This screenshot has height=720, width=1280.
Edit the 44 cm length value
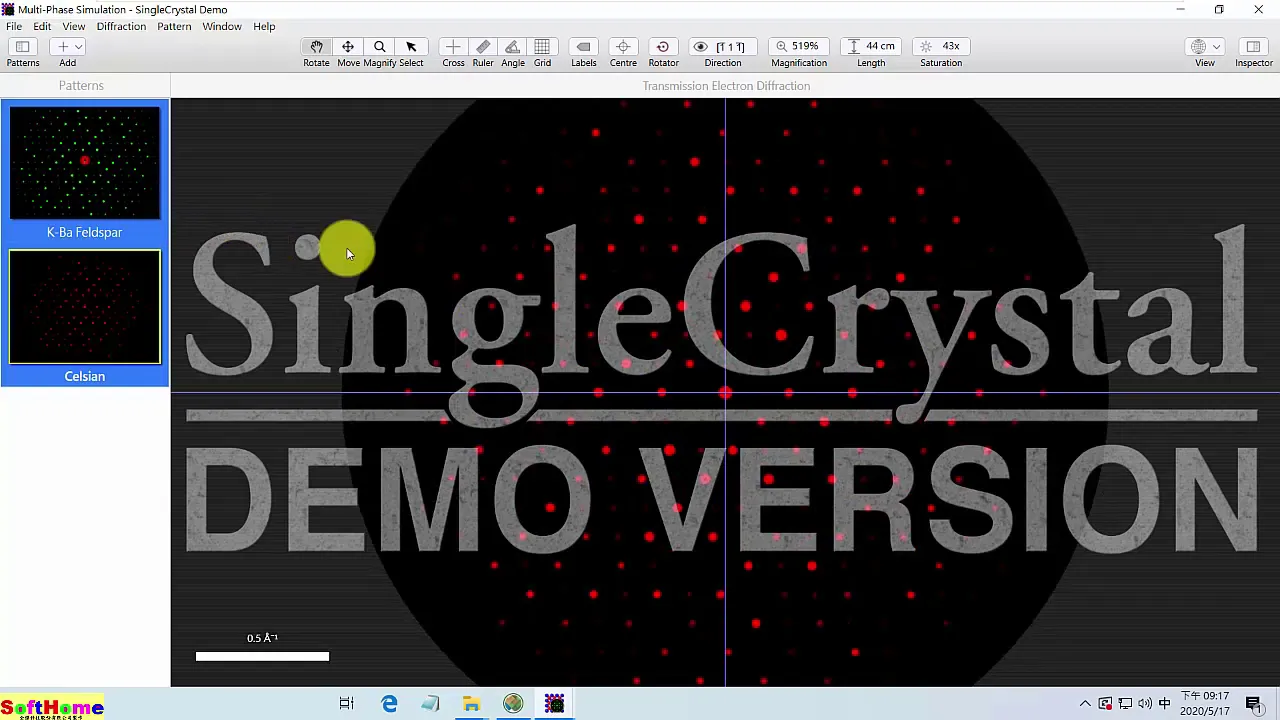coord(880,46)
